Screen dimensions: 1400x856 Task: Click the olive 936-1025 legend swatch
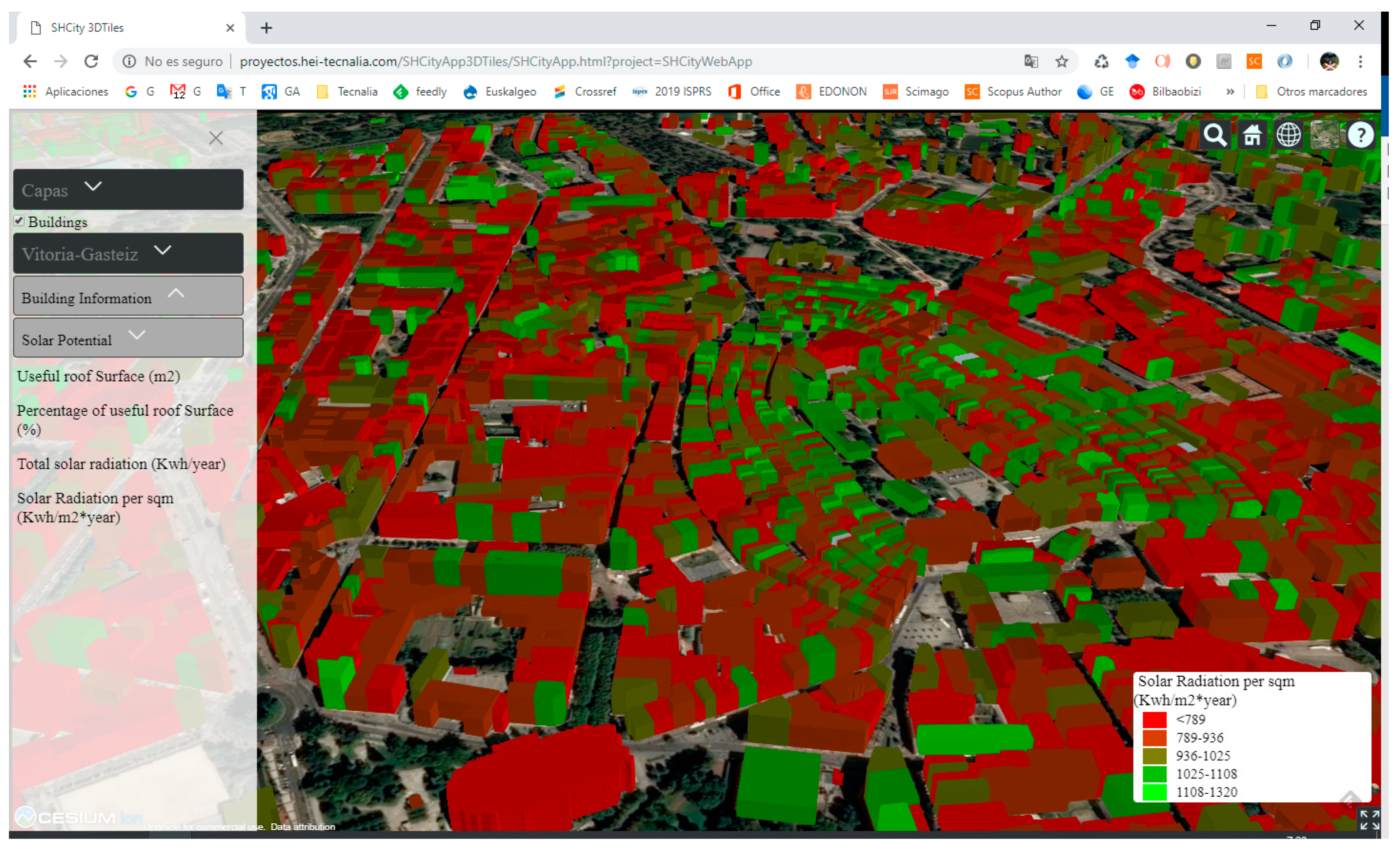(1155, 756)
